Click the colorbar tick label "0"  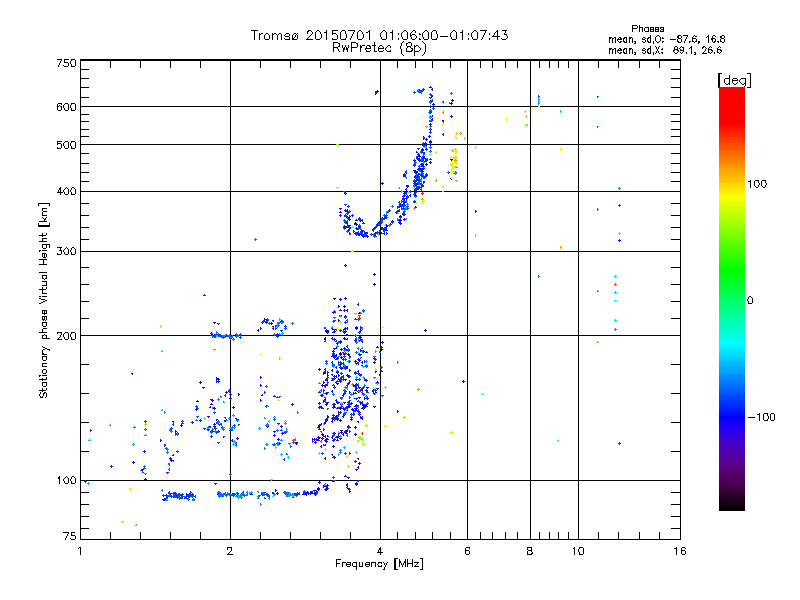pyautogui.click(x=750, y=301)
